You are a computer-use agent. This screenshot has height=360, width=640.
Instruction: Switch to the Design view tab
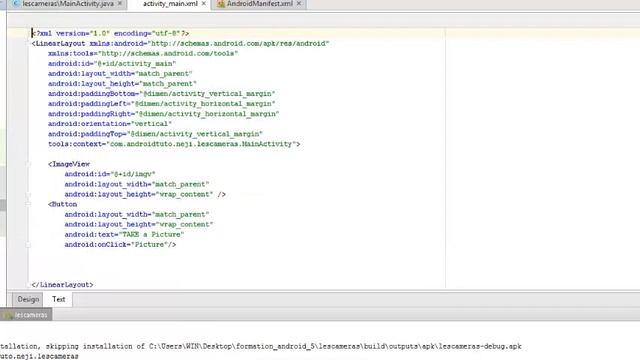pos(28,299)
